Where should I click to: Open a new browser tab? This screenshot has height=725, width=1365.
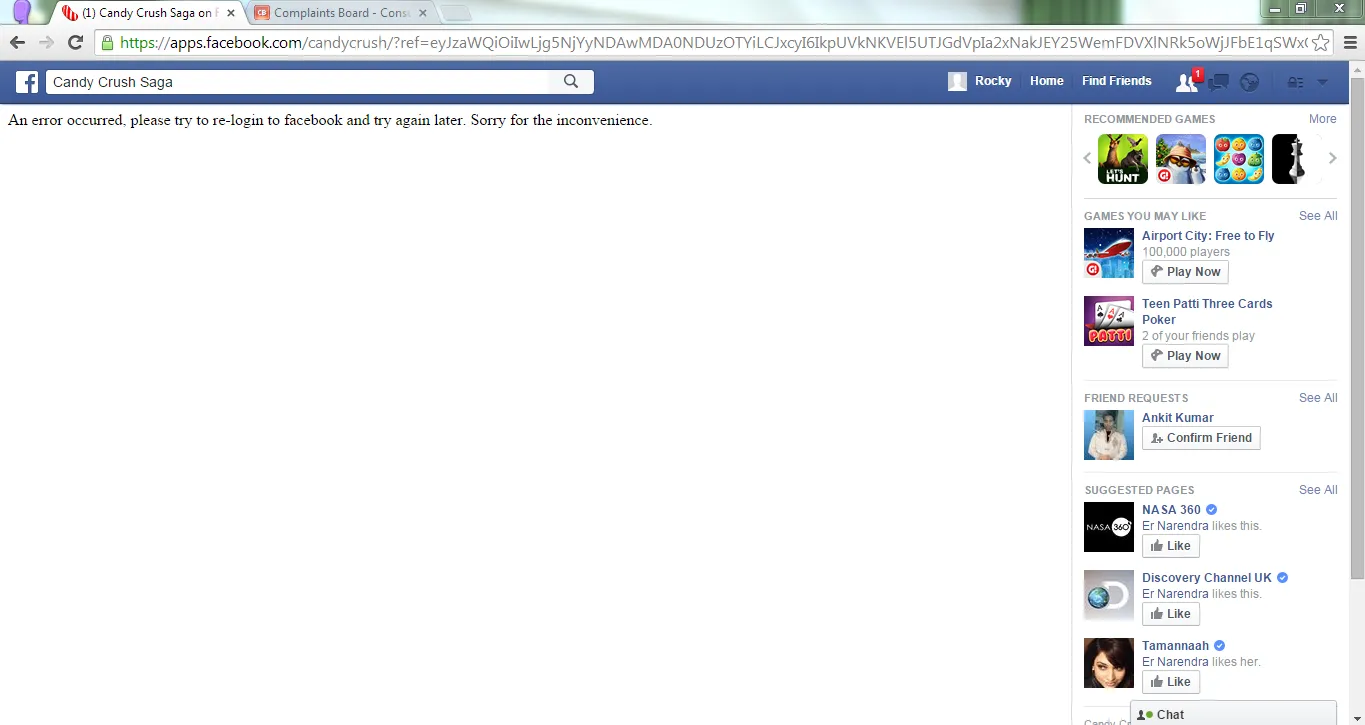click(x=455, y=13)
